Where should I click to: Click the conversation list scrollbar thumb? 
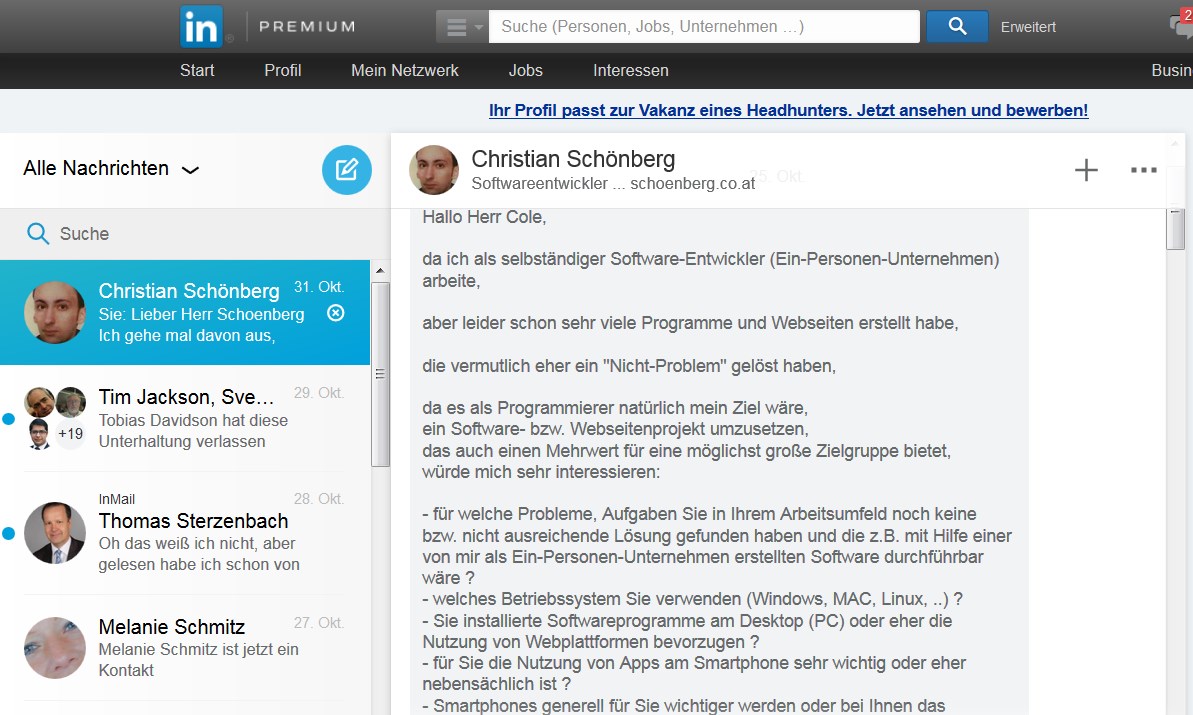point(380,374)
